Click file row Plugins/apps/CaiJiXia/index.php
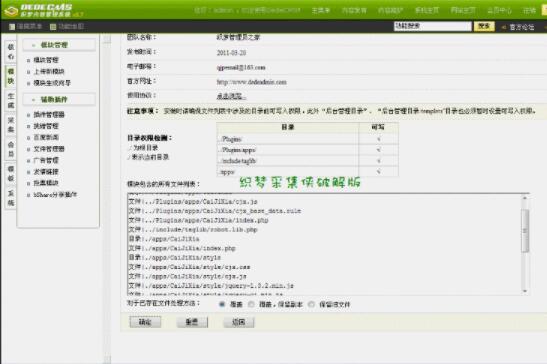Image resolution: width=547 pixels, height=364 pixels. 198,221
